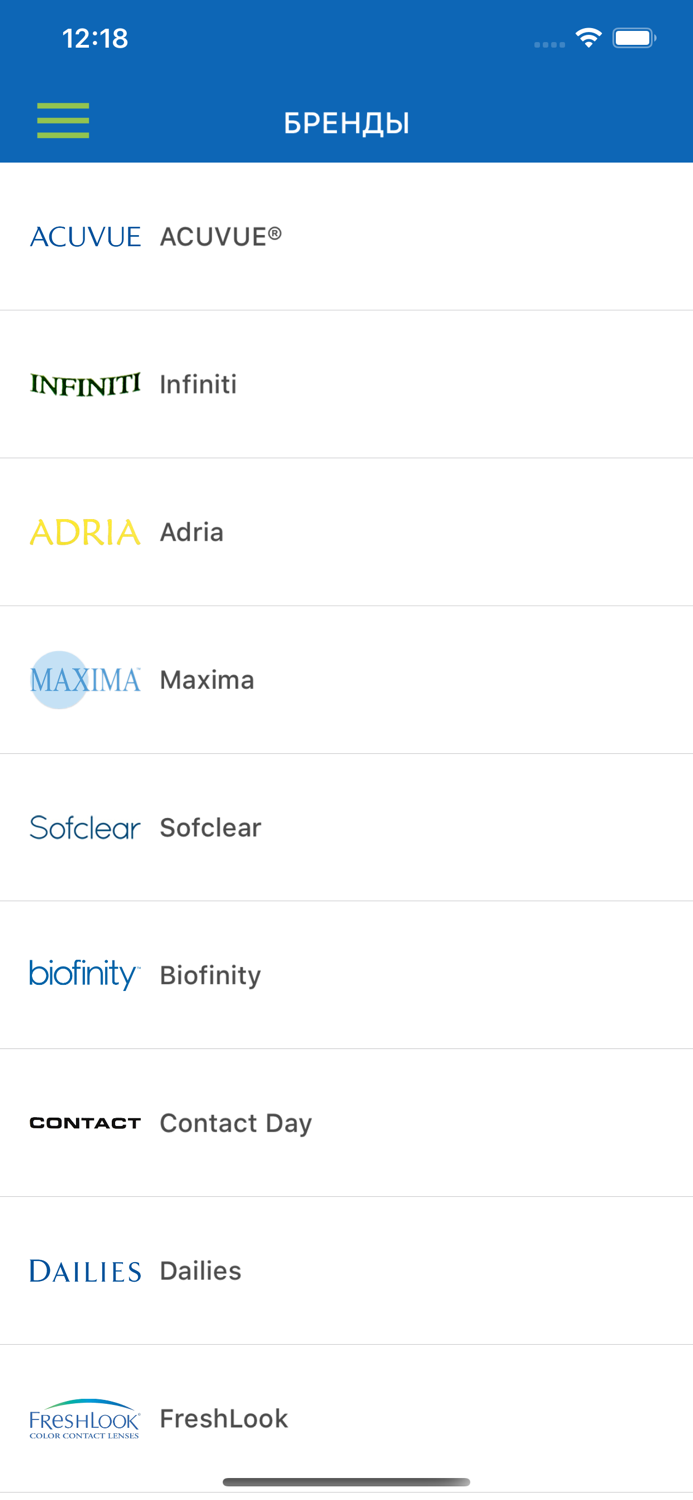
Task: Select the ACUVUE® brand name
Action: pos(221,237)
